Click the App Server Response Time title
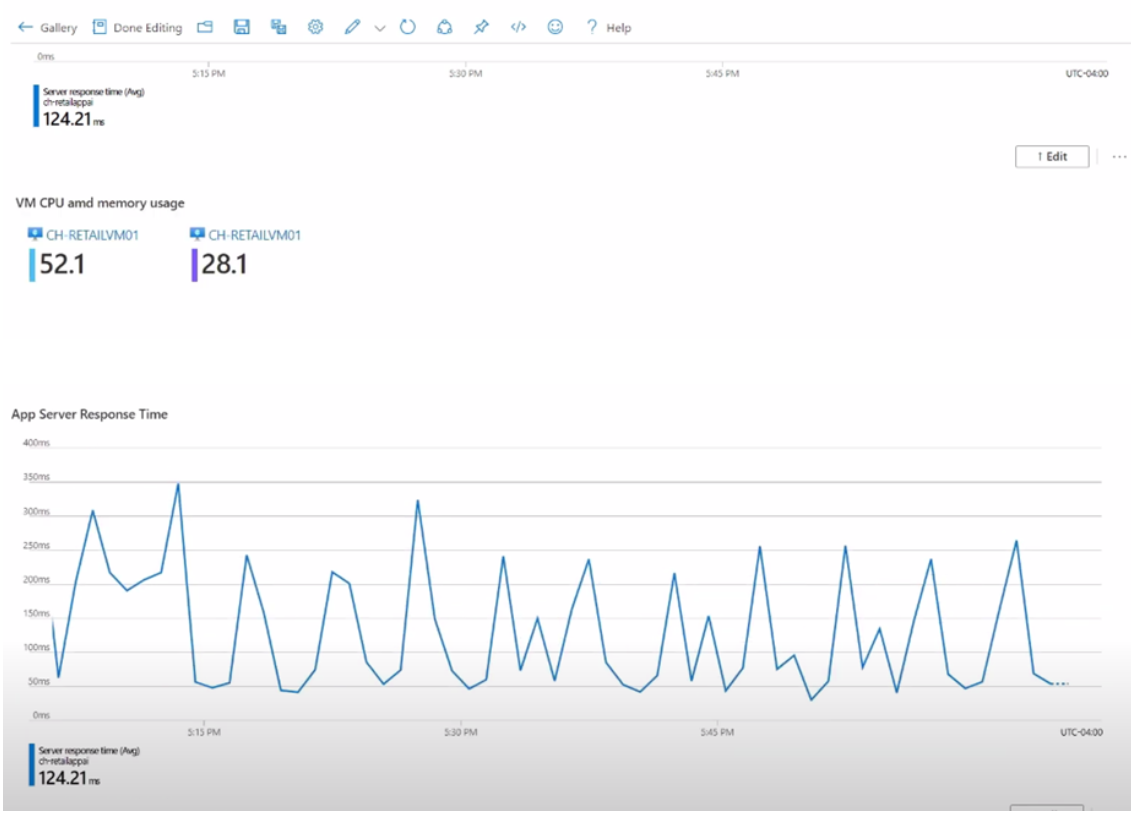Screen dimensions: 1134x814 (x=90, y=414)
